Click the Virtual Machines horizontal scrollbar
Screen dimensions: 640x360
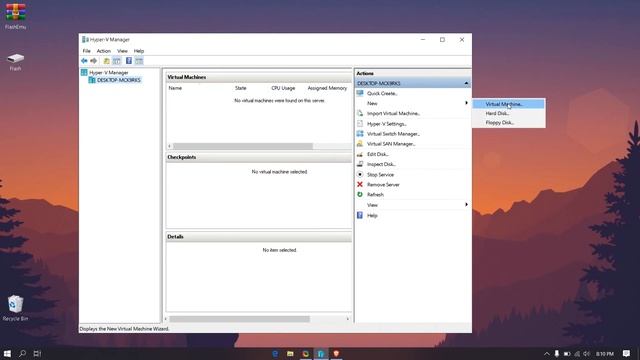click(x=243, y=146)
